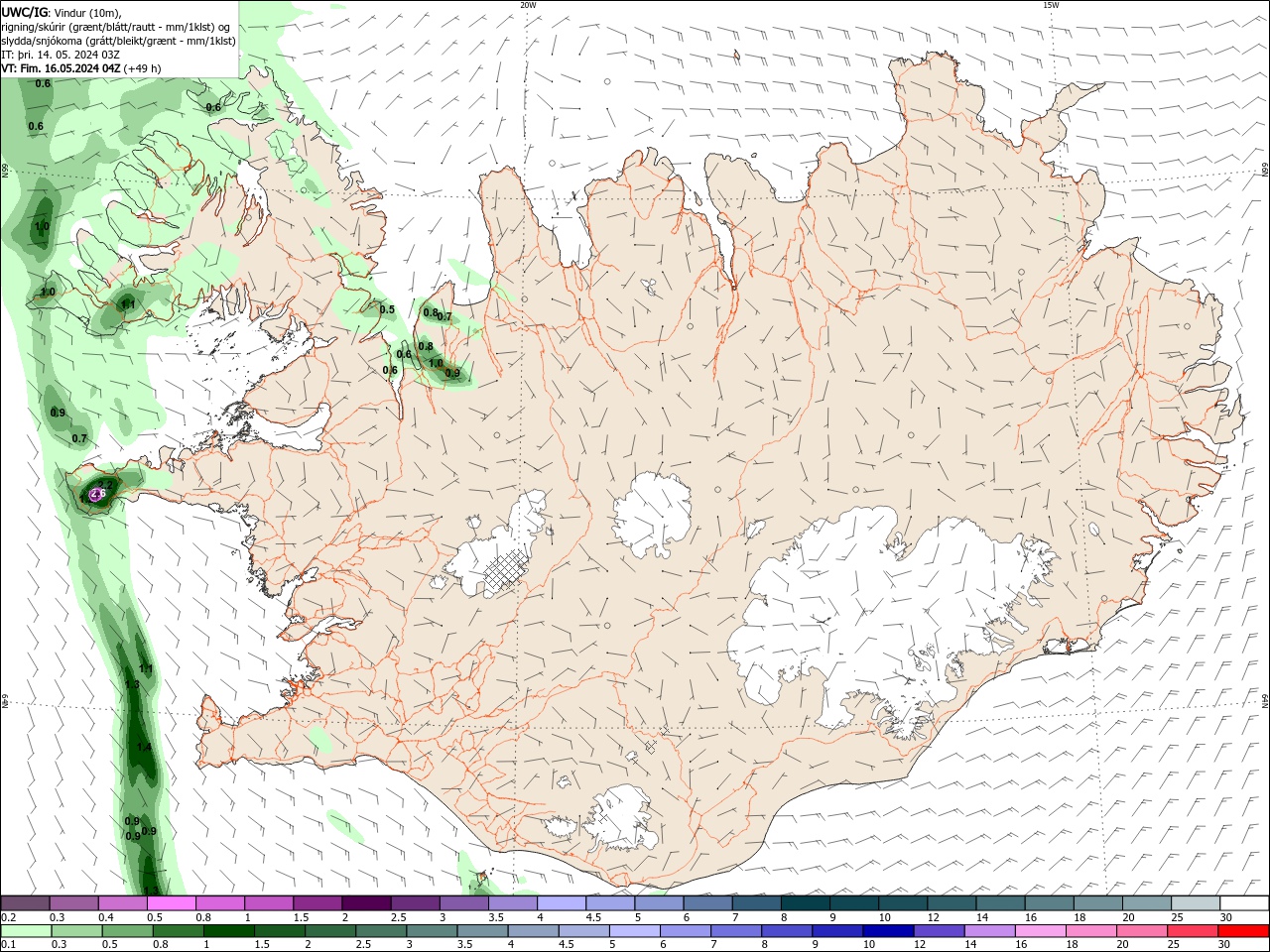Select the periwinkle 7 swatch in the lower legend row
Viewport: 1270px width, 952px height.
(x=737, y=931)
